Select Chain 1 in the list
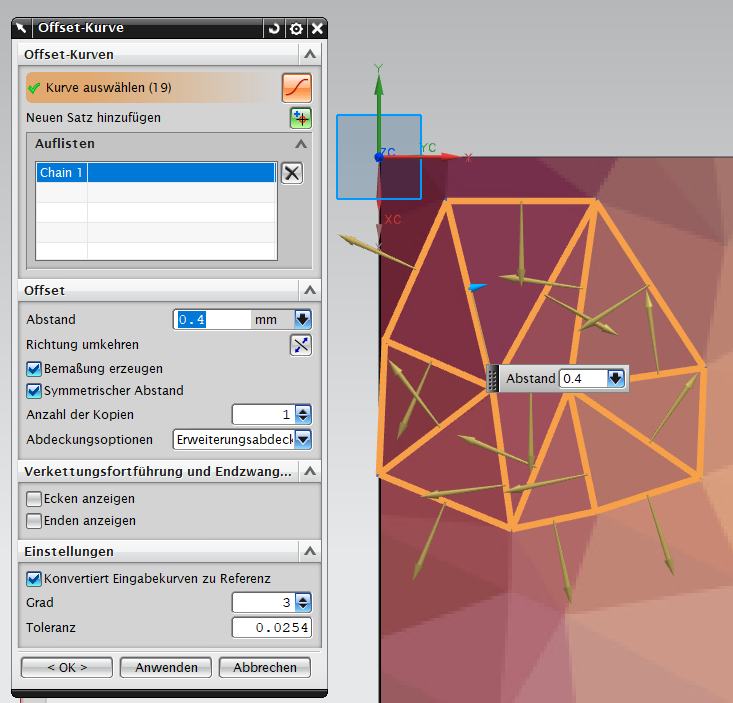 (x=156, y=172)
